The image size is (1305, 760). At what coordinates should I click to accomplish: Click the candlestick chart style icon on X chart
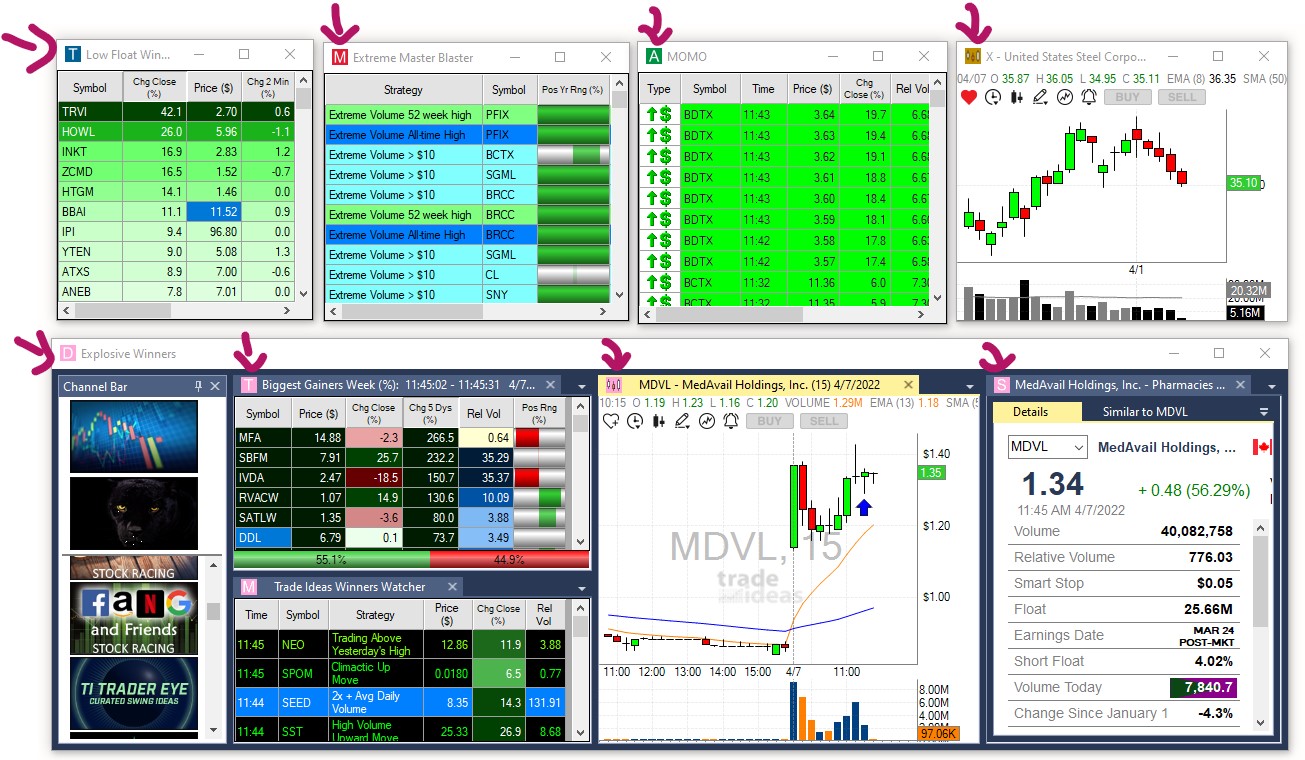(x=1017, y=97)
